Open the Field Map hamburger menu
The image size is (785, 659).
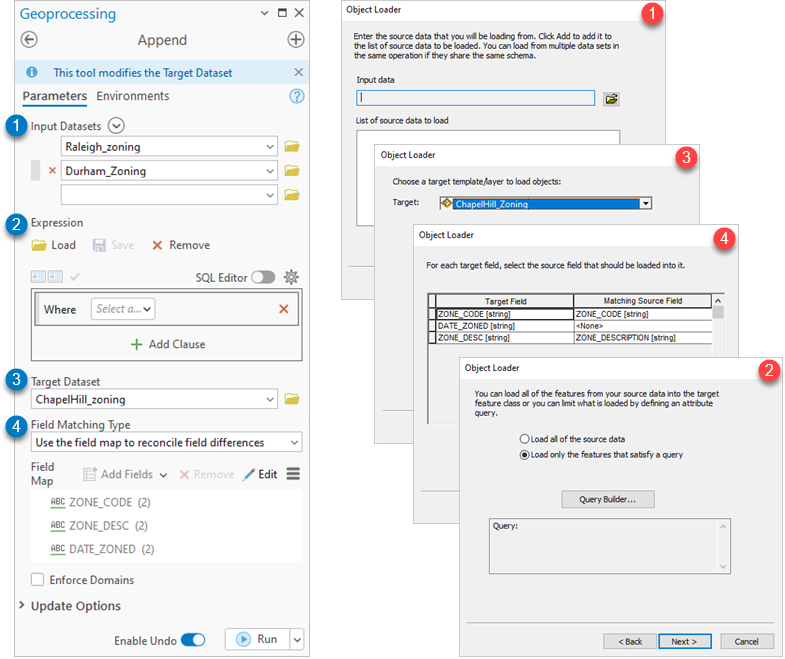293,474
